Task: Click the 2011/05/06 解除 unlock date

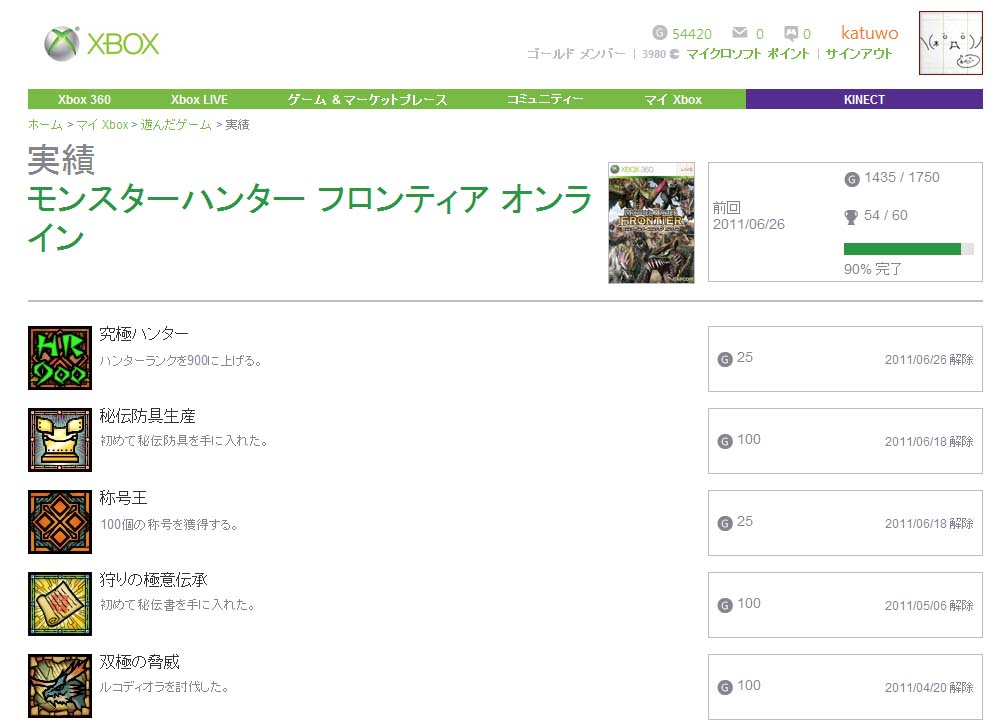Action: coord(929,606)
